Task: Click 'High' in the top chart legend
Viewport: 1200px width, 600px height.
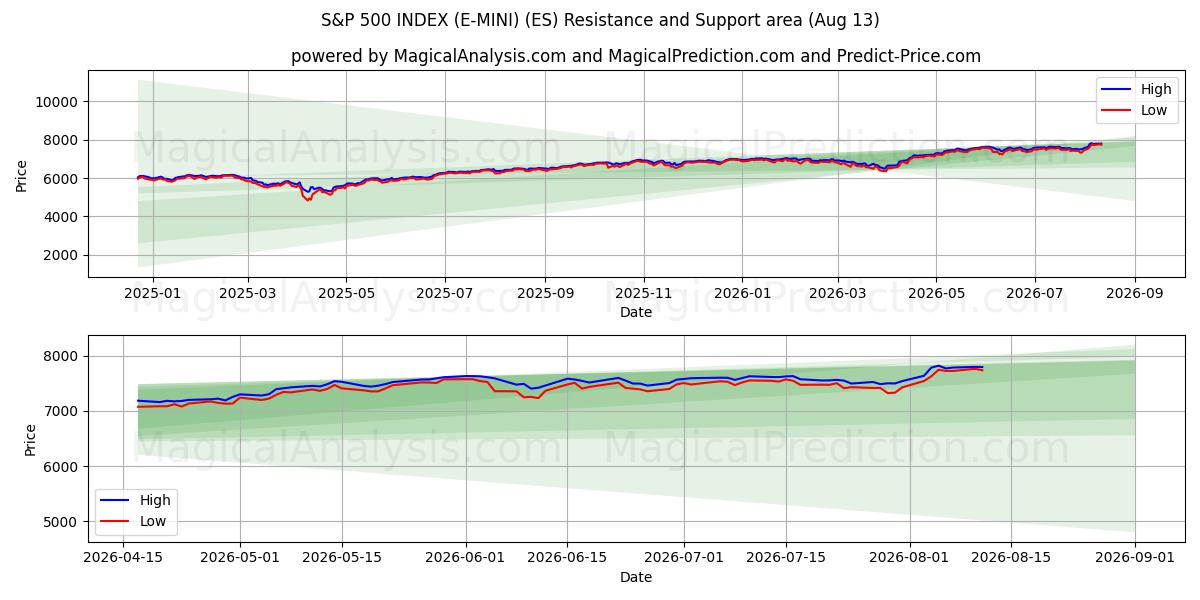Action: click(x=1156, y=89)
